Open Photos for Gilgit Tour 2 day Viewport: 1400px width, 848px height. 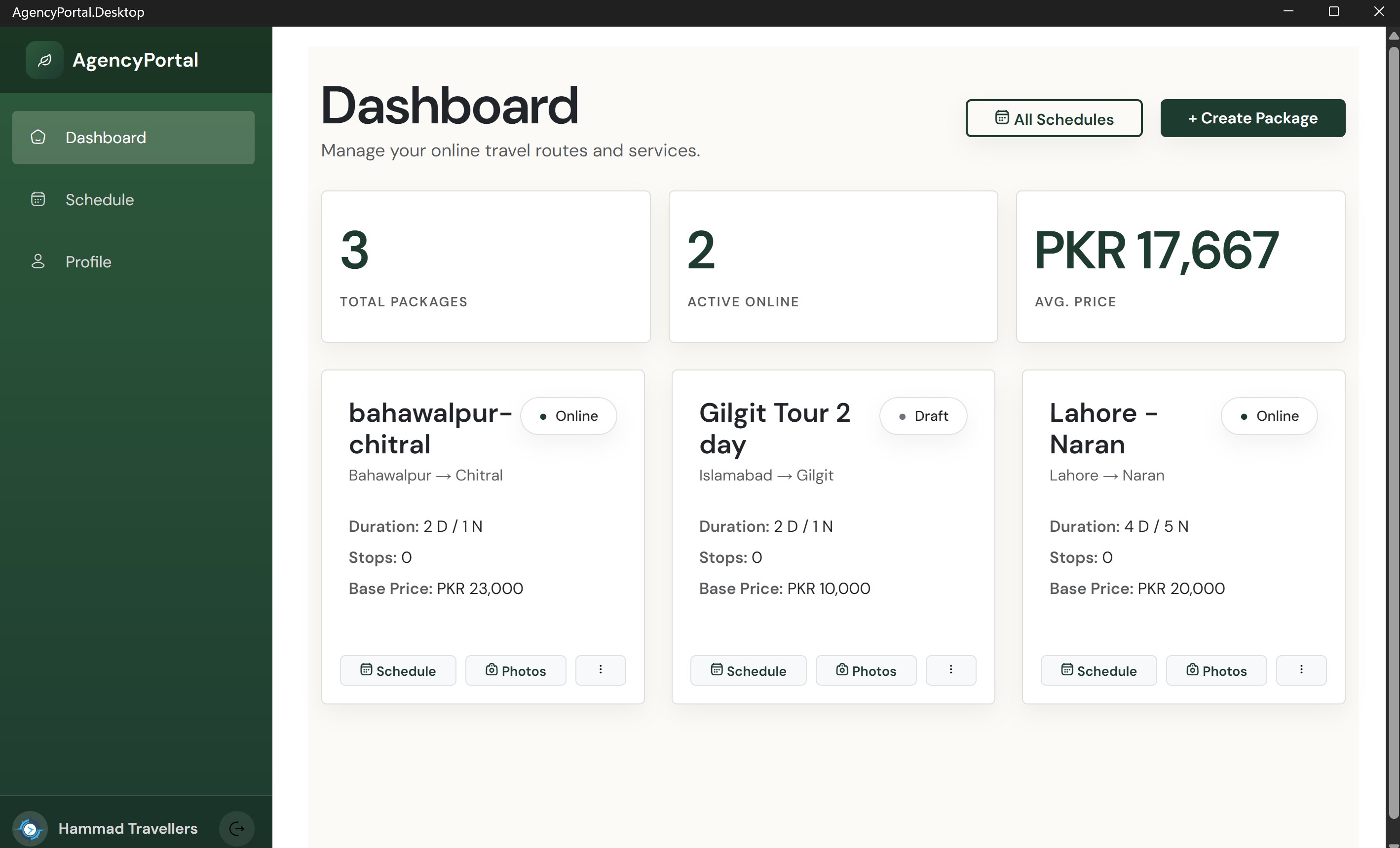tap(866, 670)
